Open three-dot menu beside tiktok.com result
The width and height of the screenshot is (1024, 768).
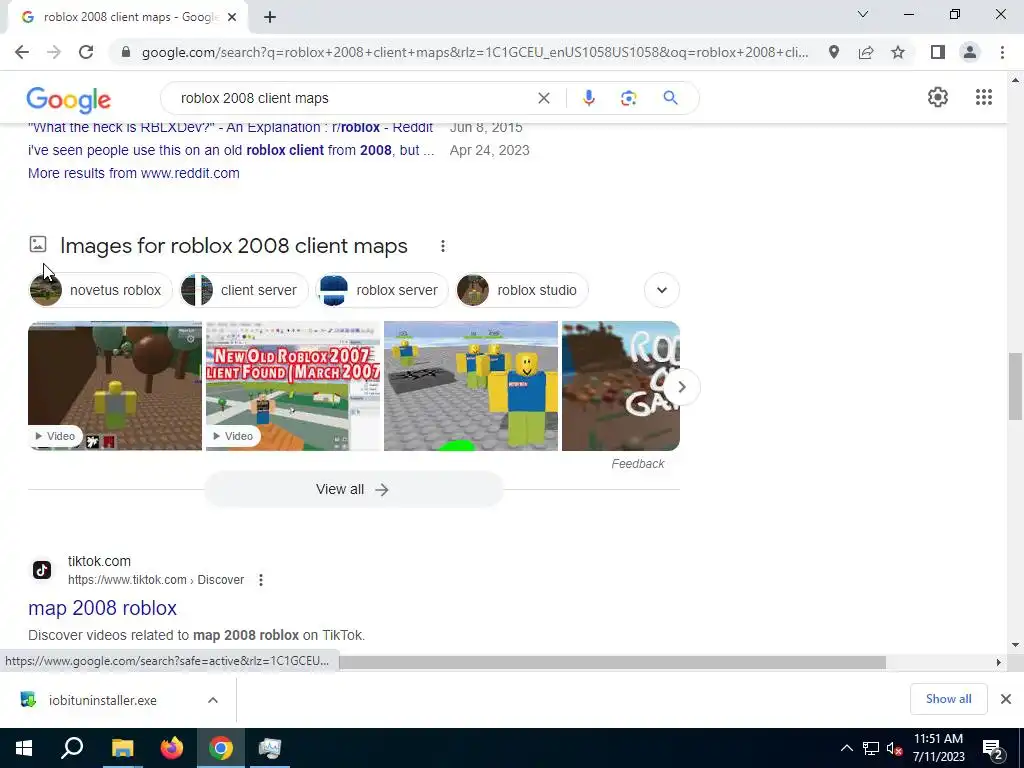click(261, 580)
